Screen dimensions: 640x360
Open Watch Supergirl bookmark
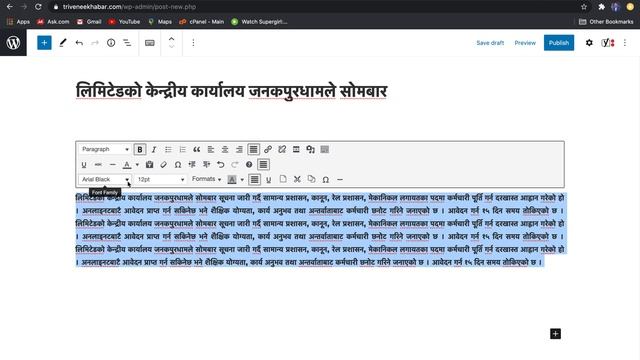click(259, 22)
